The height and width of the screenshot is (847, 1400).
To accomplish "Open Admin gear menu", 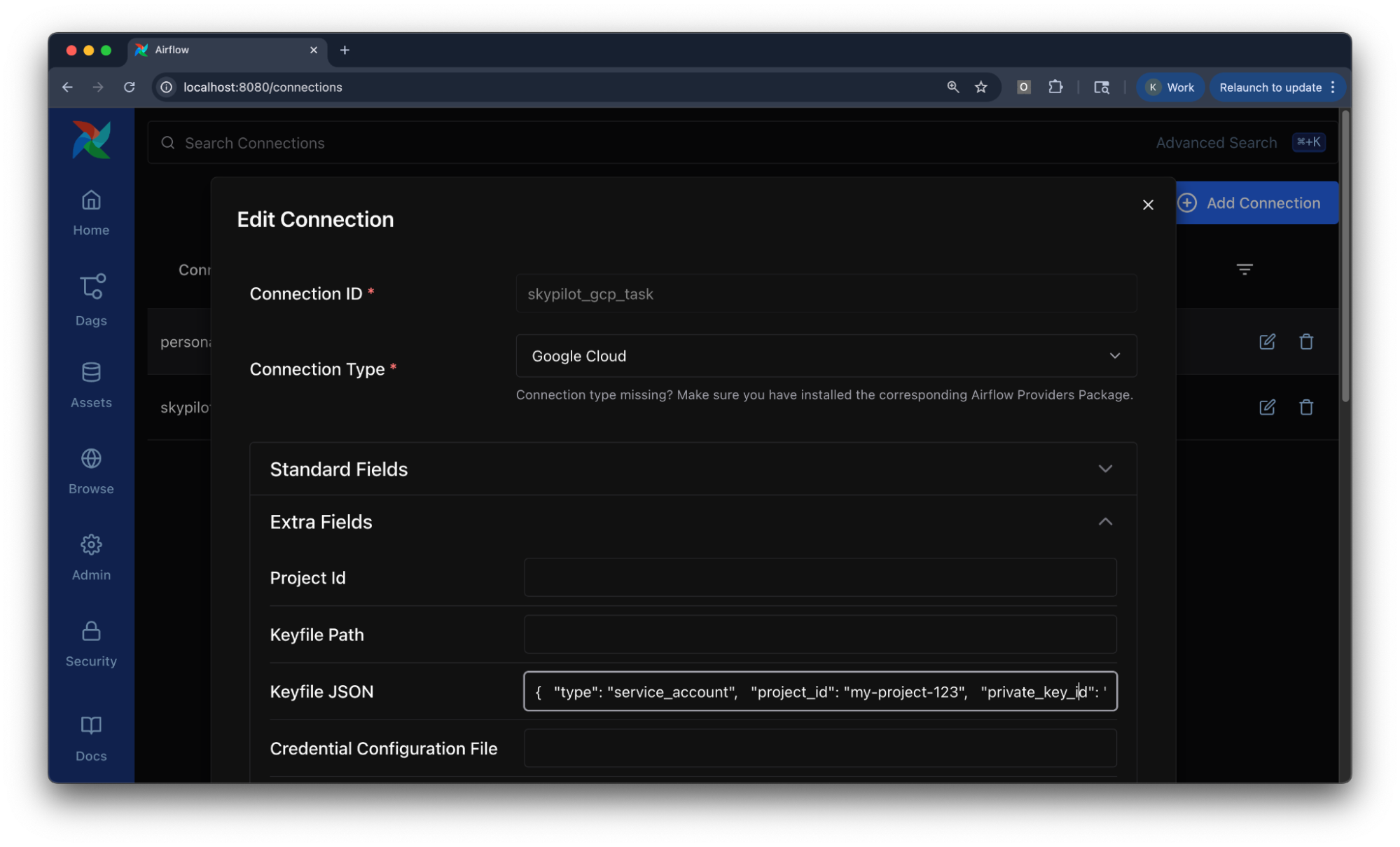I will pos(91,557).
